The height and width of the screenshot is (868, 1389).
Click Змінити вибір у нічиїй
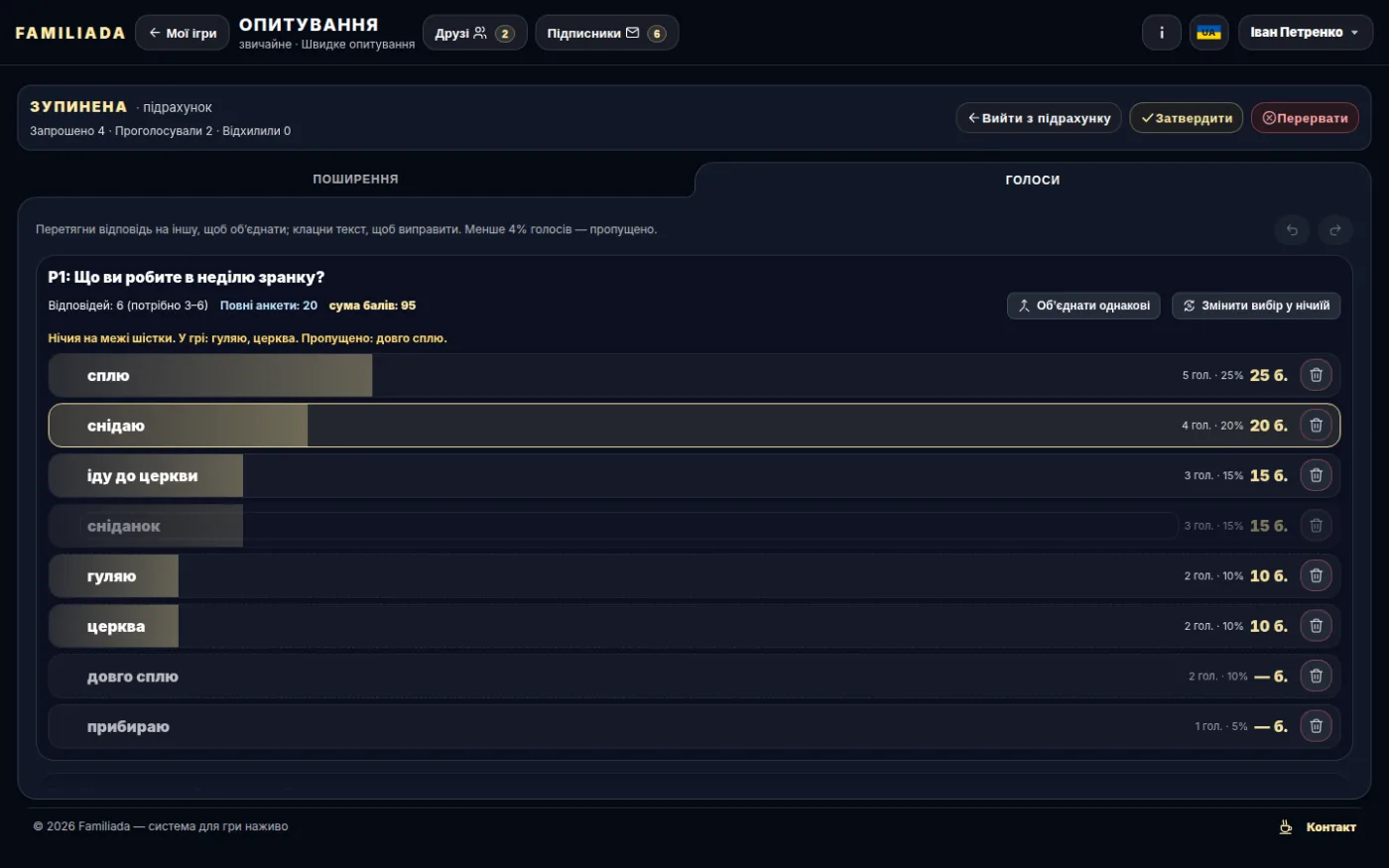pyautogui.click(x=1256, y=306)
